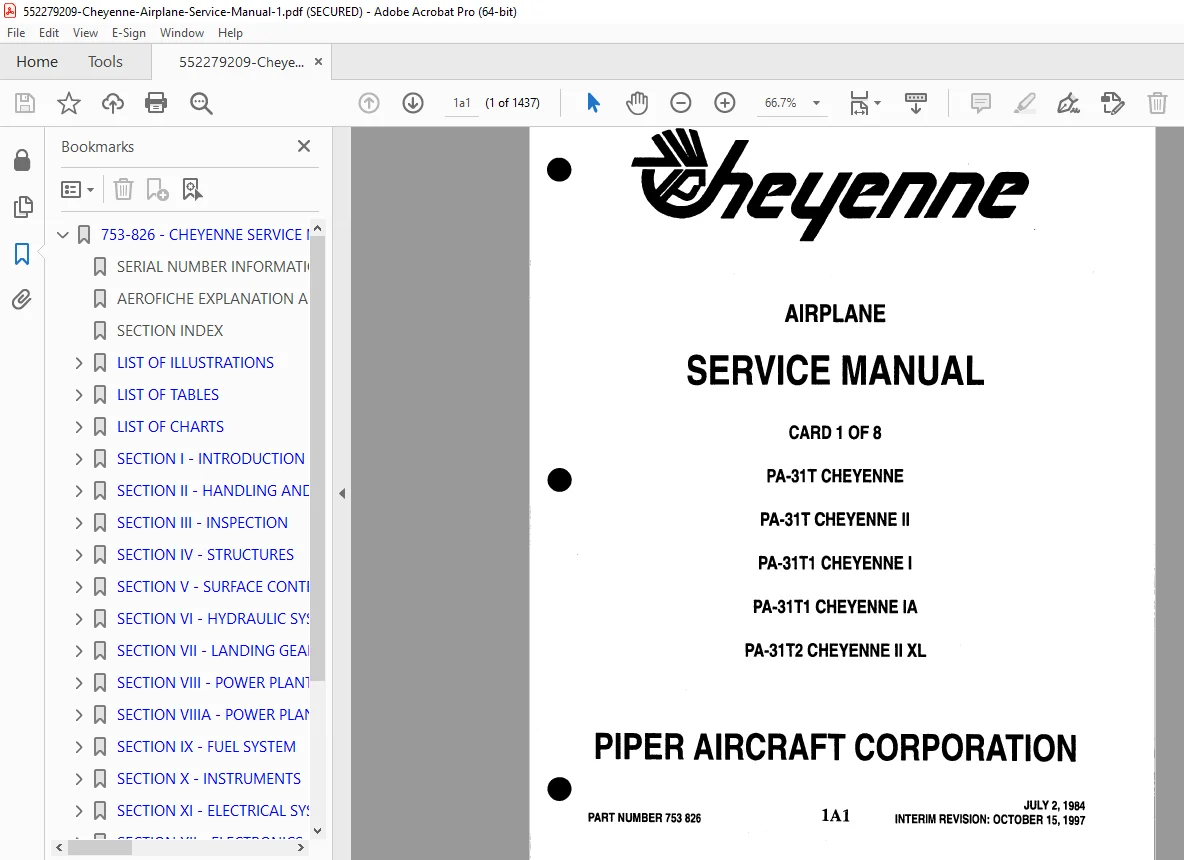Collapse navigation pane with divider arrow
This screenshot has height=860, width=1184.
click(342, 494)
